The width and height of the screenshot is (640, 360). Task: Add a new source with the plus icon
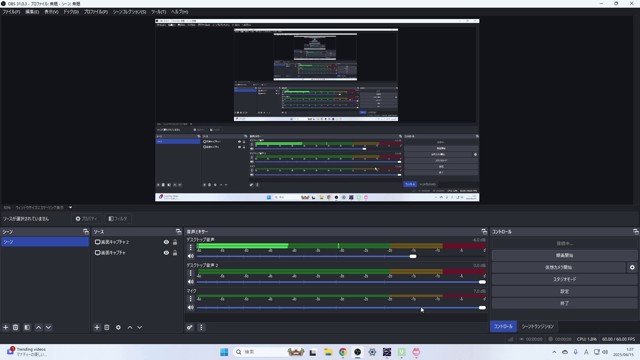97,327
